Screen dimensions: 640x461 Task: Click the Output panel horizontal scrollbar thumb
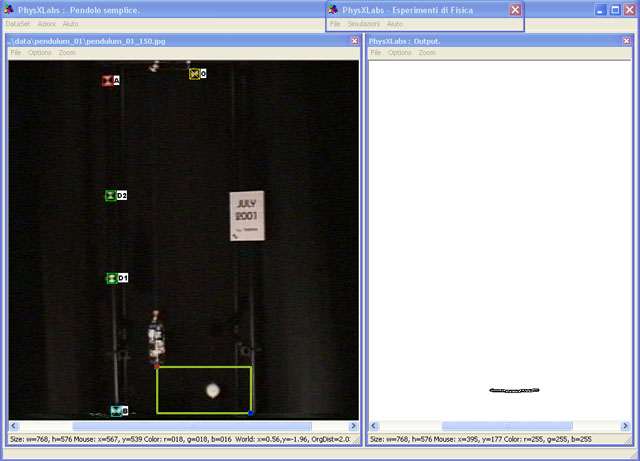coord(507,426)
